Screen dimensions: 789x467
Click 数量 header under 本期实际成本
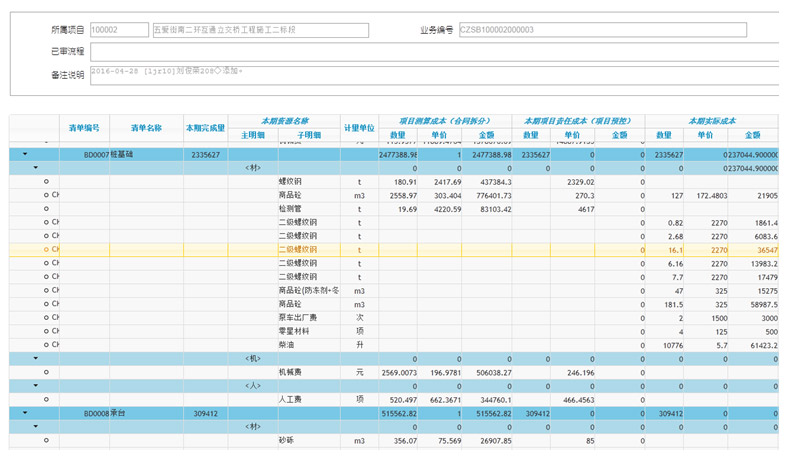(664, 135)
